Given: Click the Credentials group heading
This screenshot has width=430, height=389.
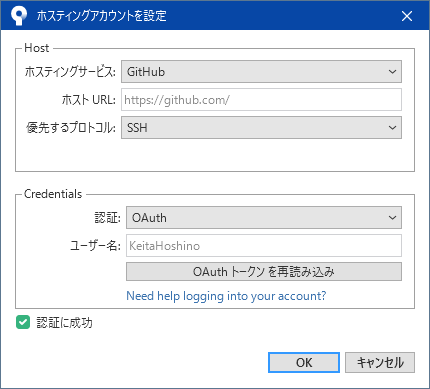Looking at the screenshot, I should (53, 194).
